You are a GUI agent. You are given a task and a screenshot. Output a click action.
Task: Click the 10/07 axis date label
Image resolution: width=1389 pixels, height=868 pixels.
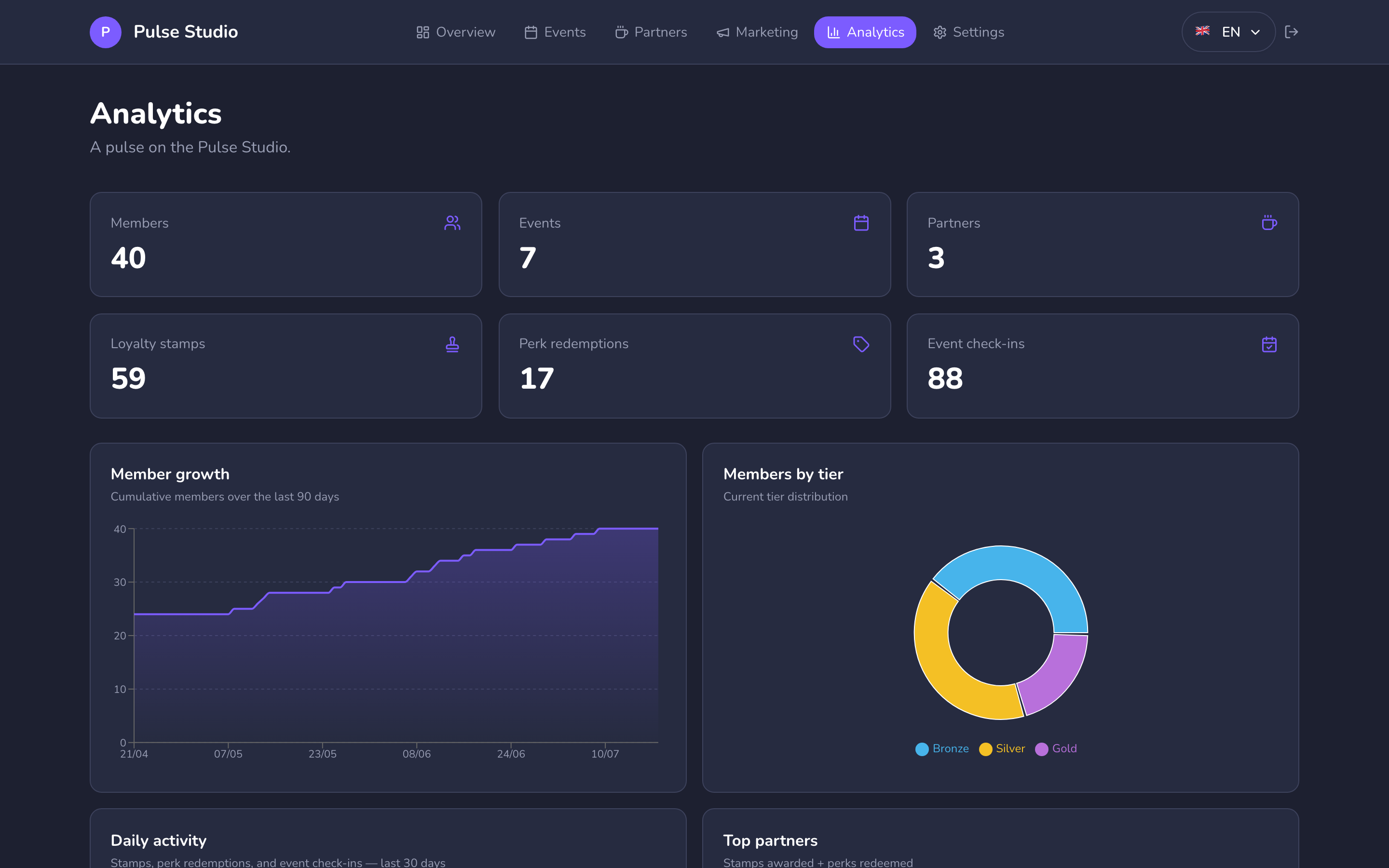(x=605, y=754)
